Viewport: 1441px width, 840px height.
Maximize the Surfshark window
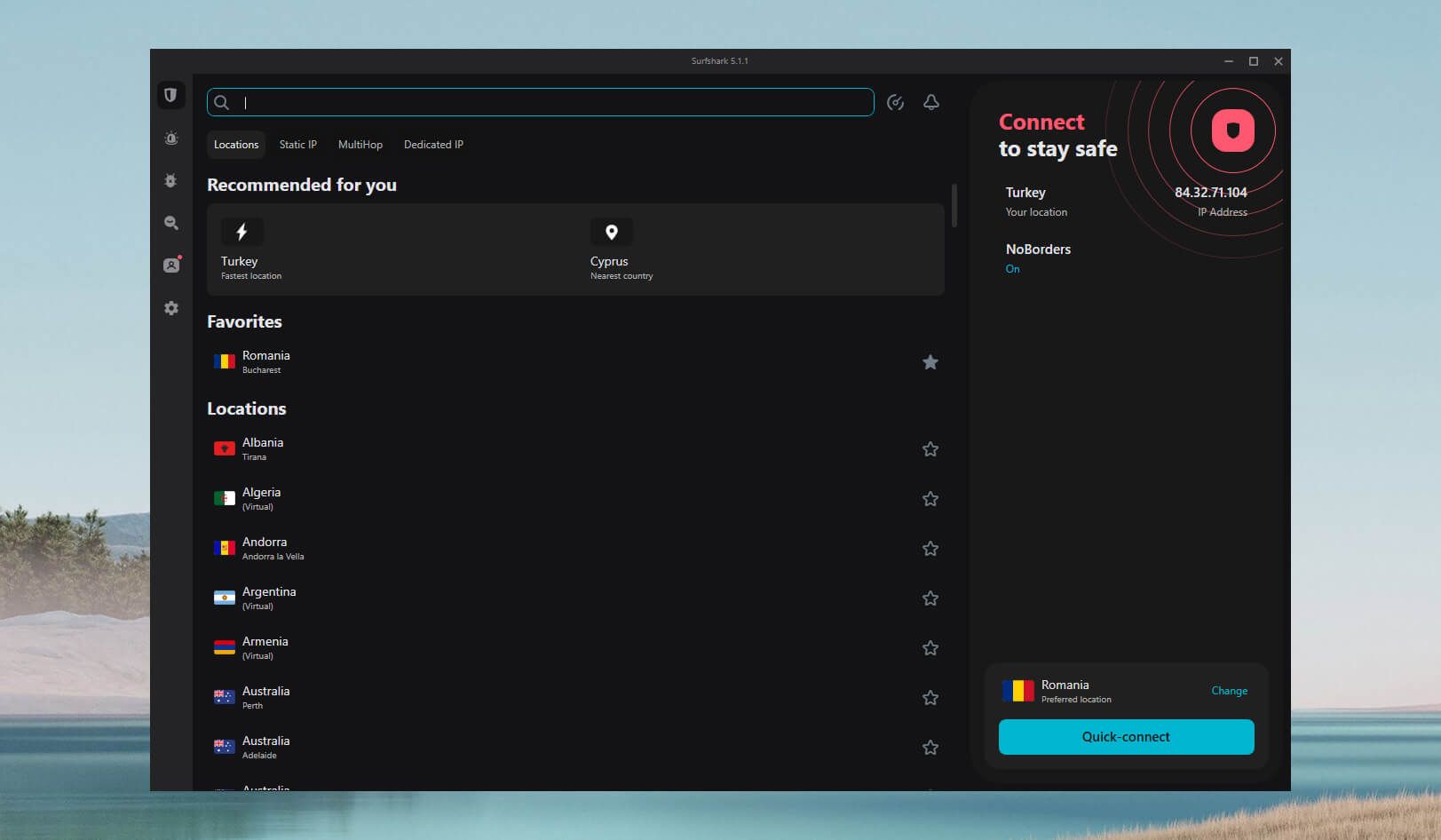(1254, 61)
